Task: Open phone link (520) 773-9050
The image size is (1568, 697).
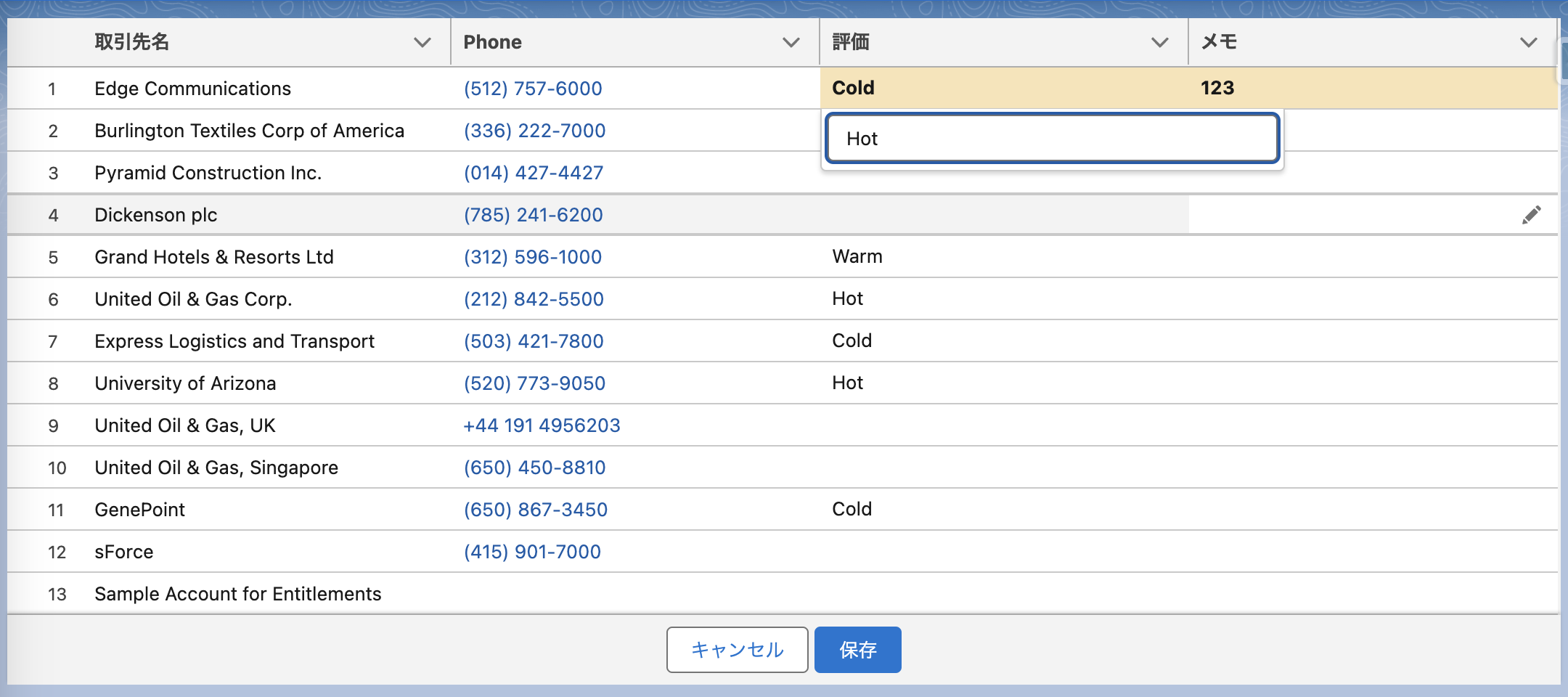Action: click(x=534, y=383)
